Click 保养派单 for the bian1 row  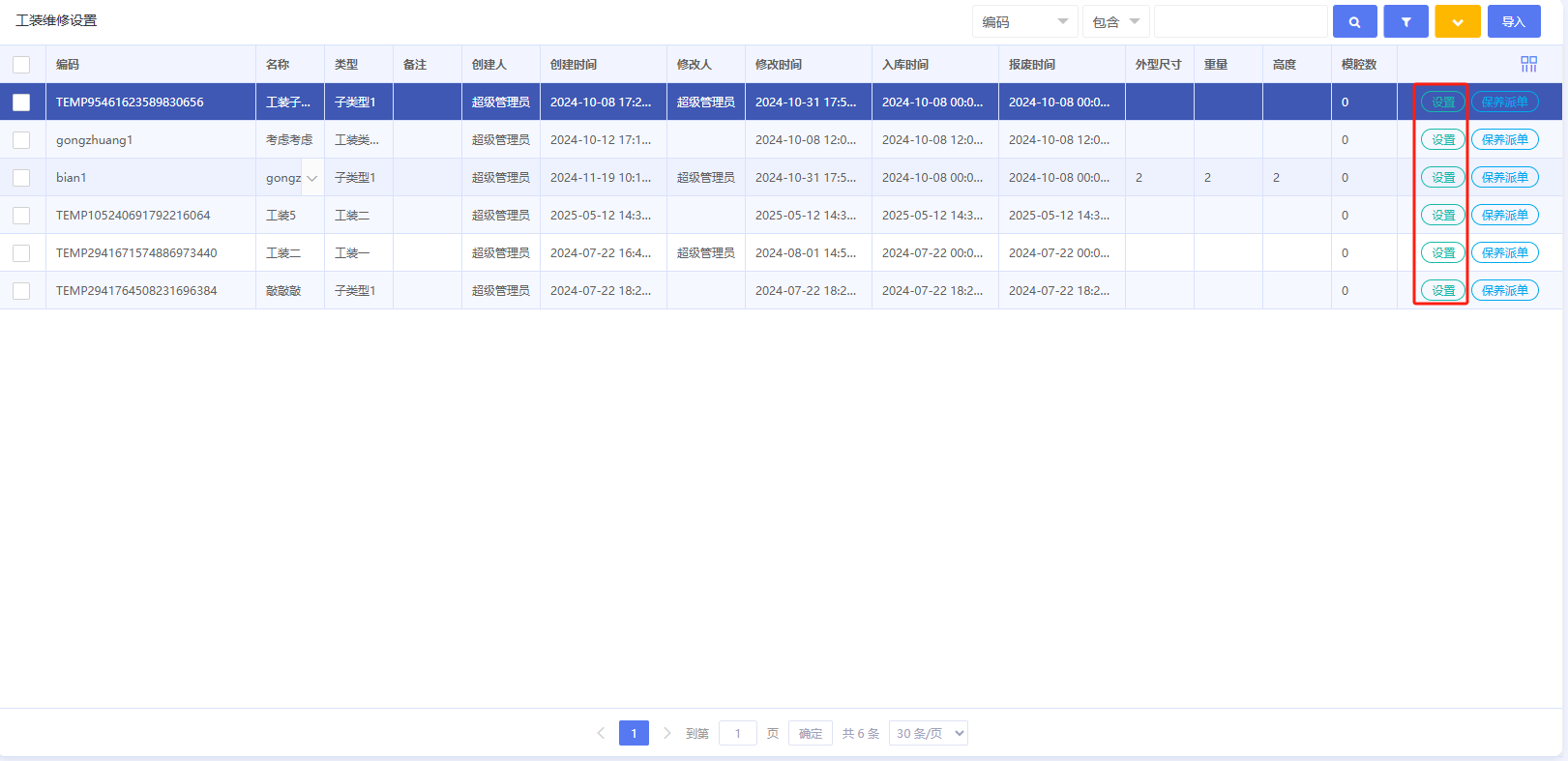point(1505,178)
